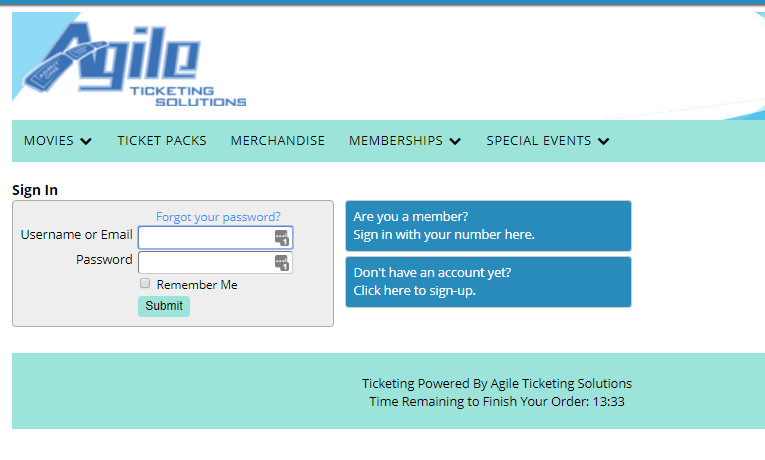This screenshot has height=460, width=765.
Task: Focus the Username or Email field
Action: 215,238
